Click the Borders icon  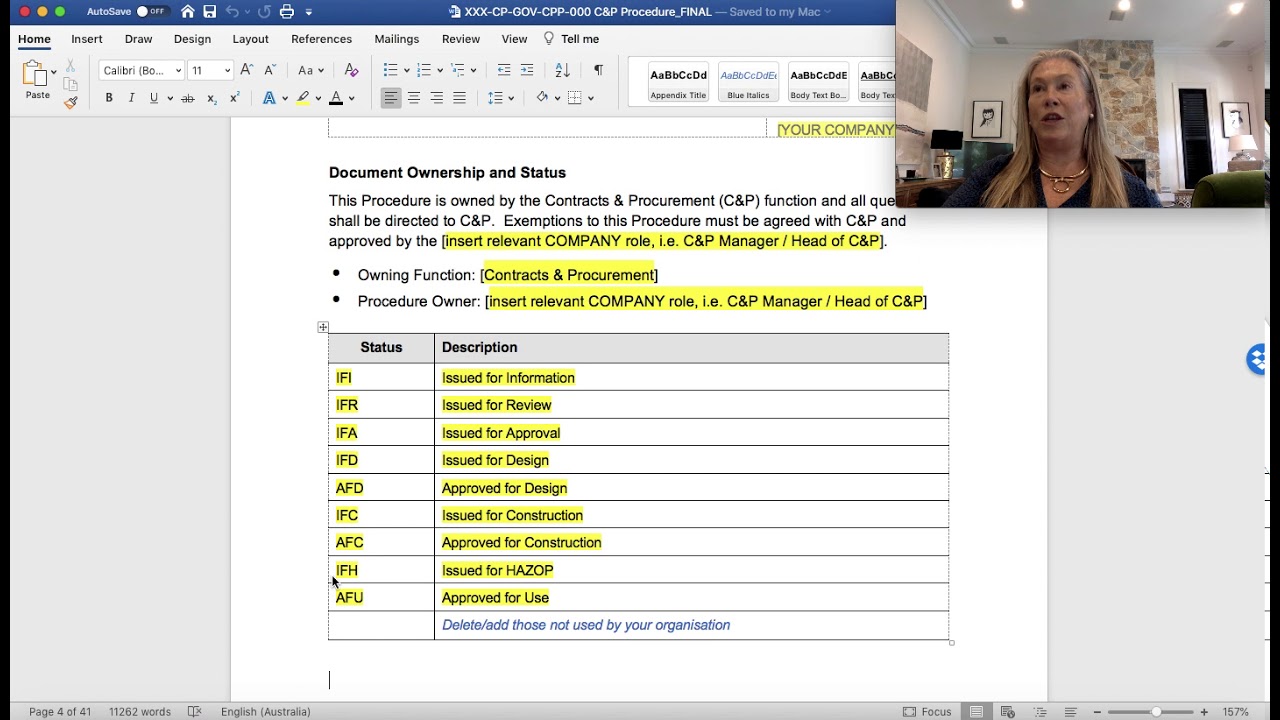(x=574, y=98)
